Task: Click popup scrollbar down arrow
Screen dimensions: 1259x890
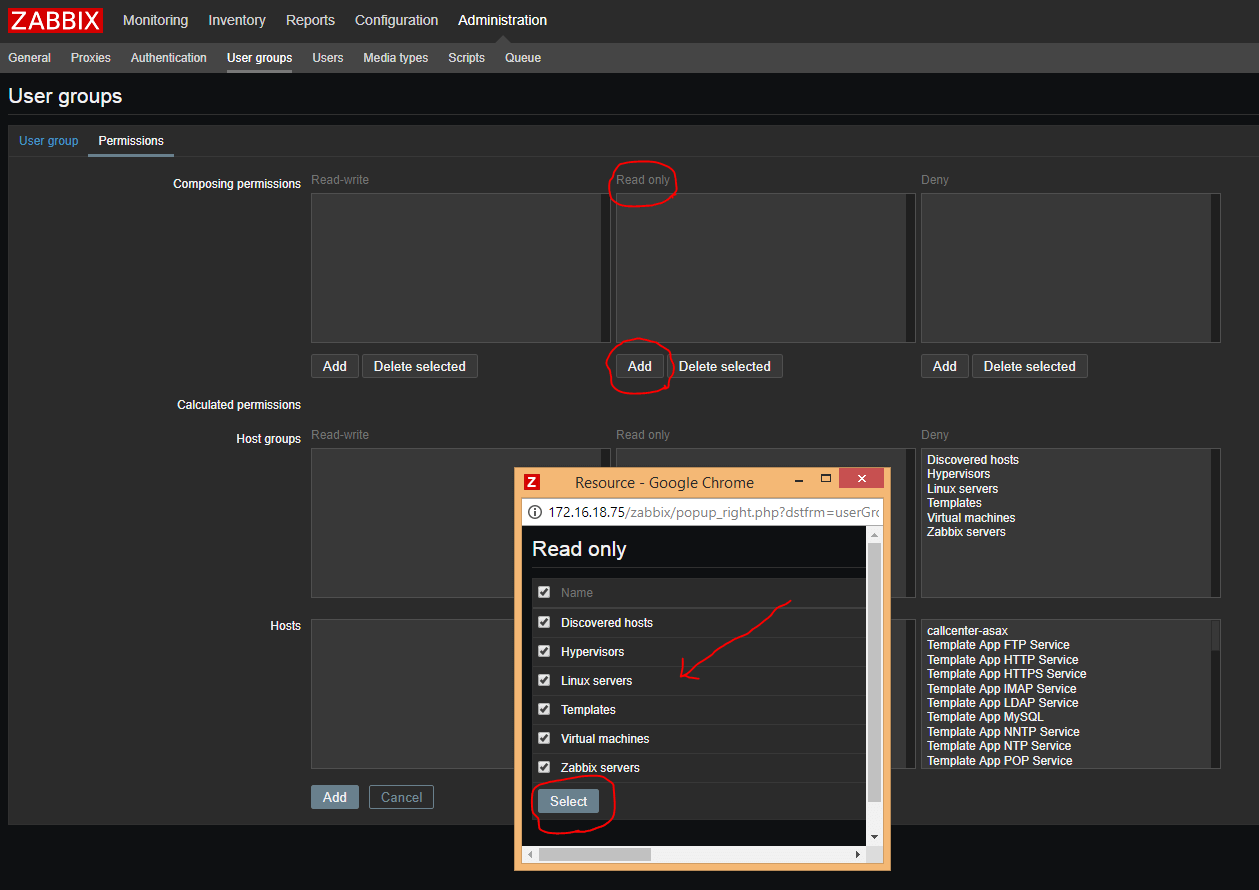Action: tap(874, 836)
